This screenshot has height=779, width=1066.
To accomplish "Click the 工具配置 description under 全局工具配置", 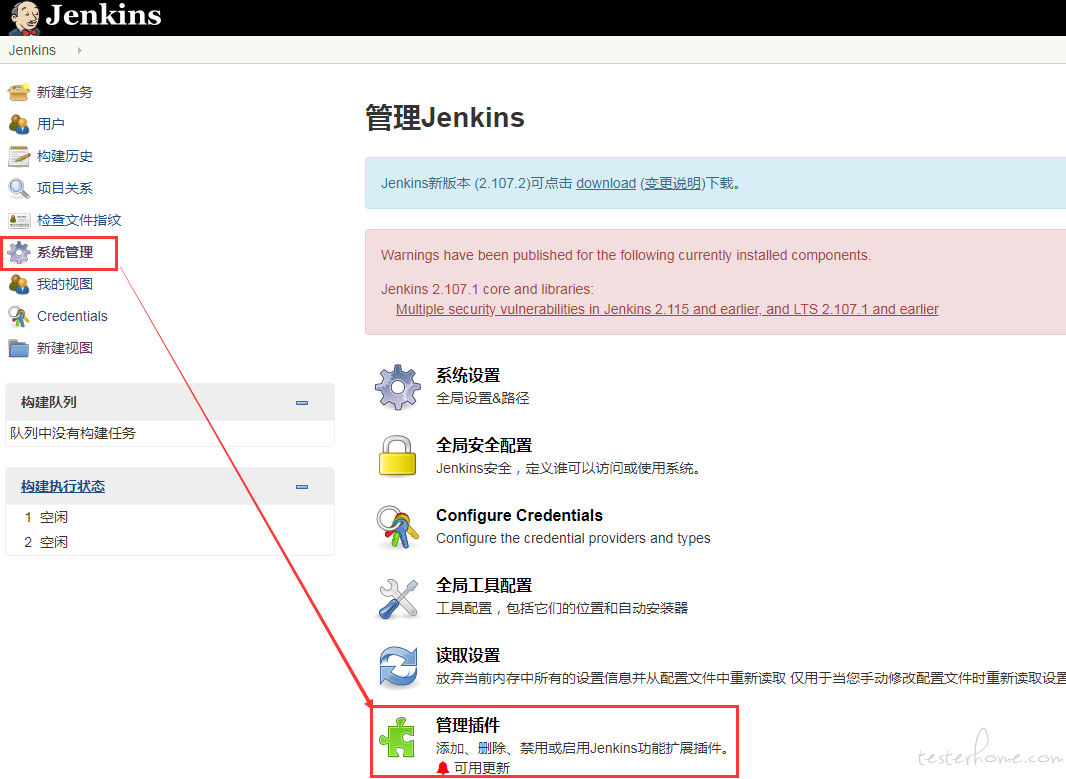I will [x=562, y=608].
